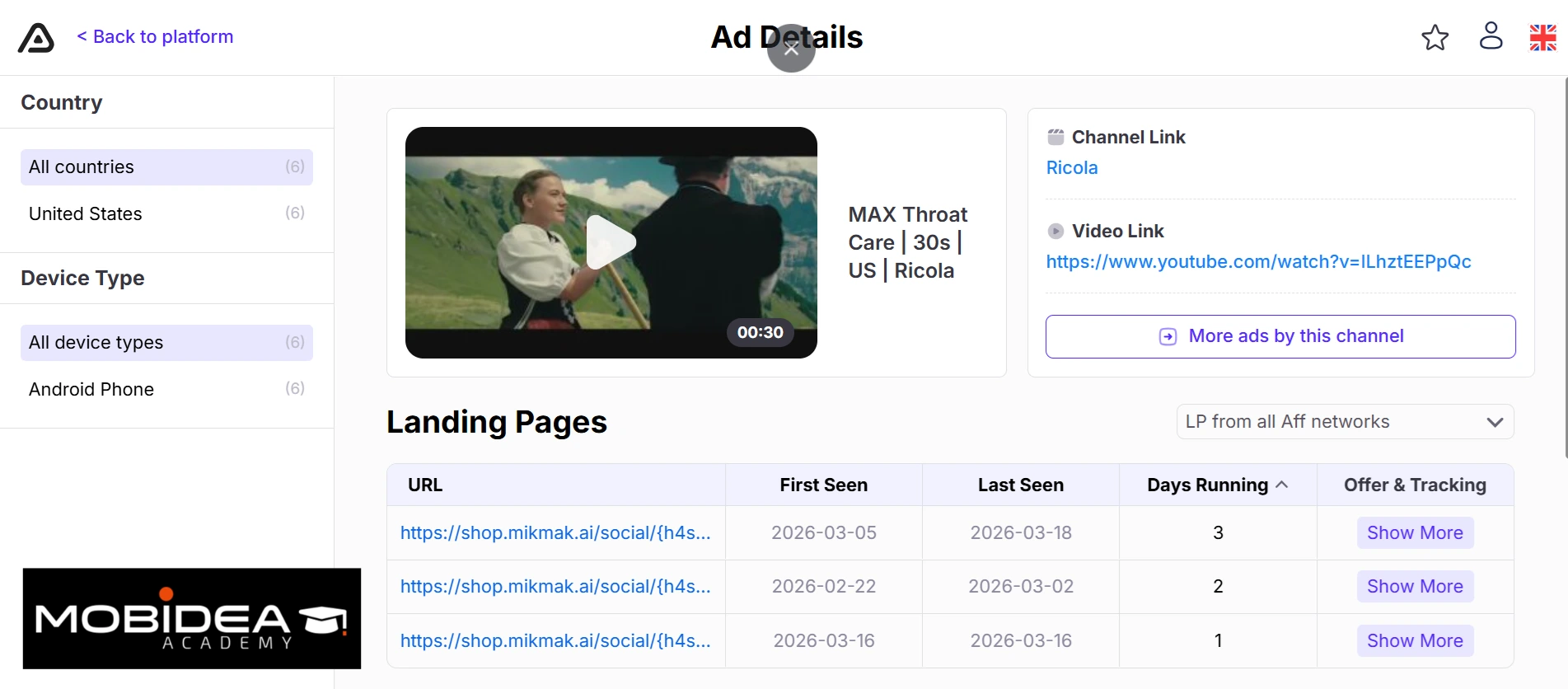Click the arrow icon in More ads button
The width and height of the screenshot is (1568, 689).
[1168, 336]
